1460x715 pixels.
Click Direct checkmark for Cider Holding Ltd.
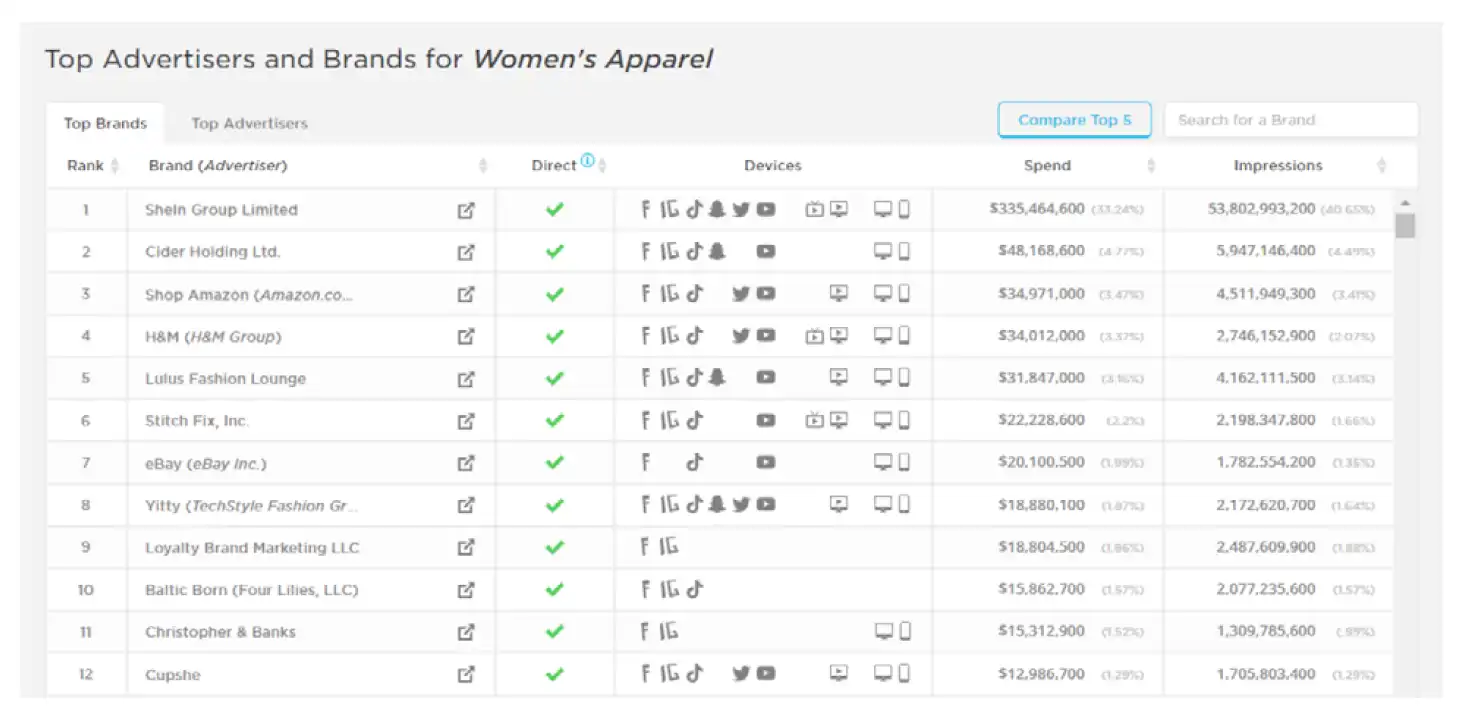coord(554,252)
